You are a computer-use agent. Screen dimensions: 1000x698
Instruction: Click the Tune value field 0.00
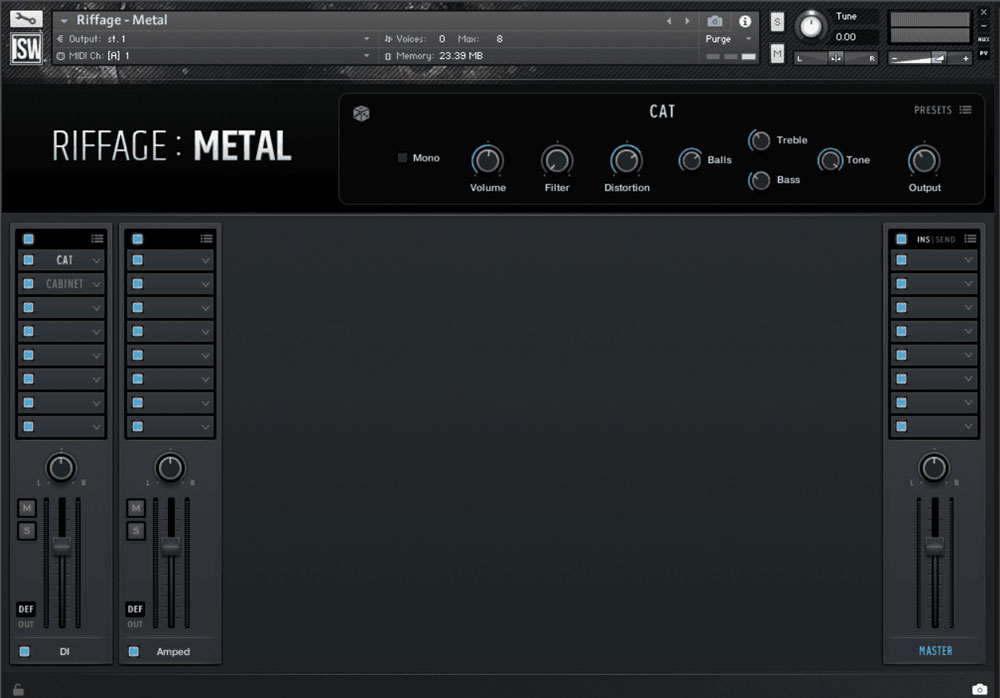coord(846,37)
